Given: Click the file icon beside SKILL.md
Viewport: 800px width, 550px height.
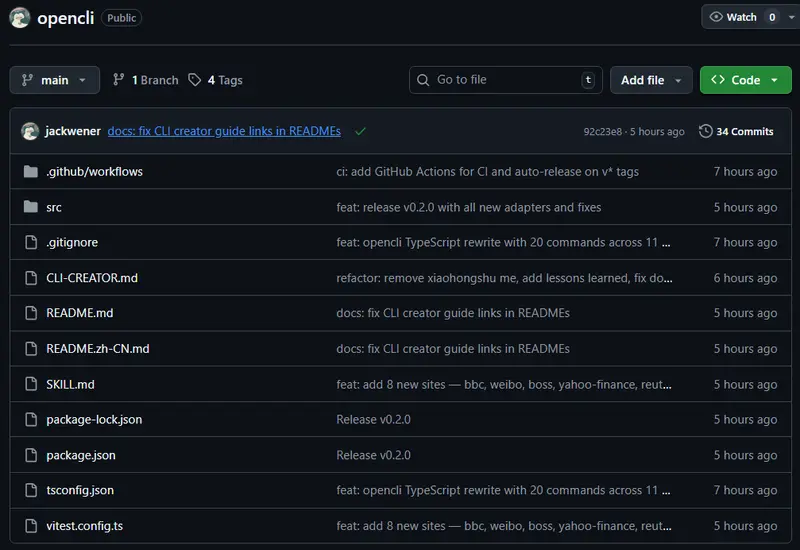Looking at the screenshot, I should (31, 384).
